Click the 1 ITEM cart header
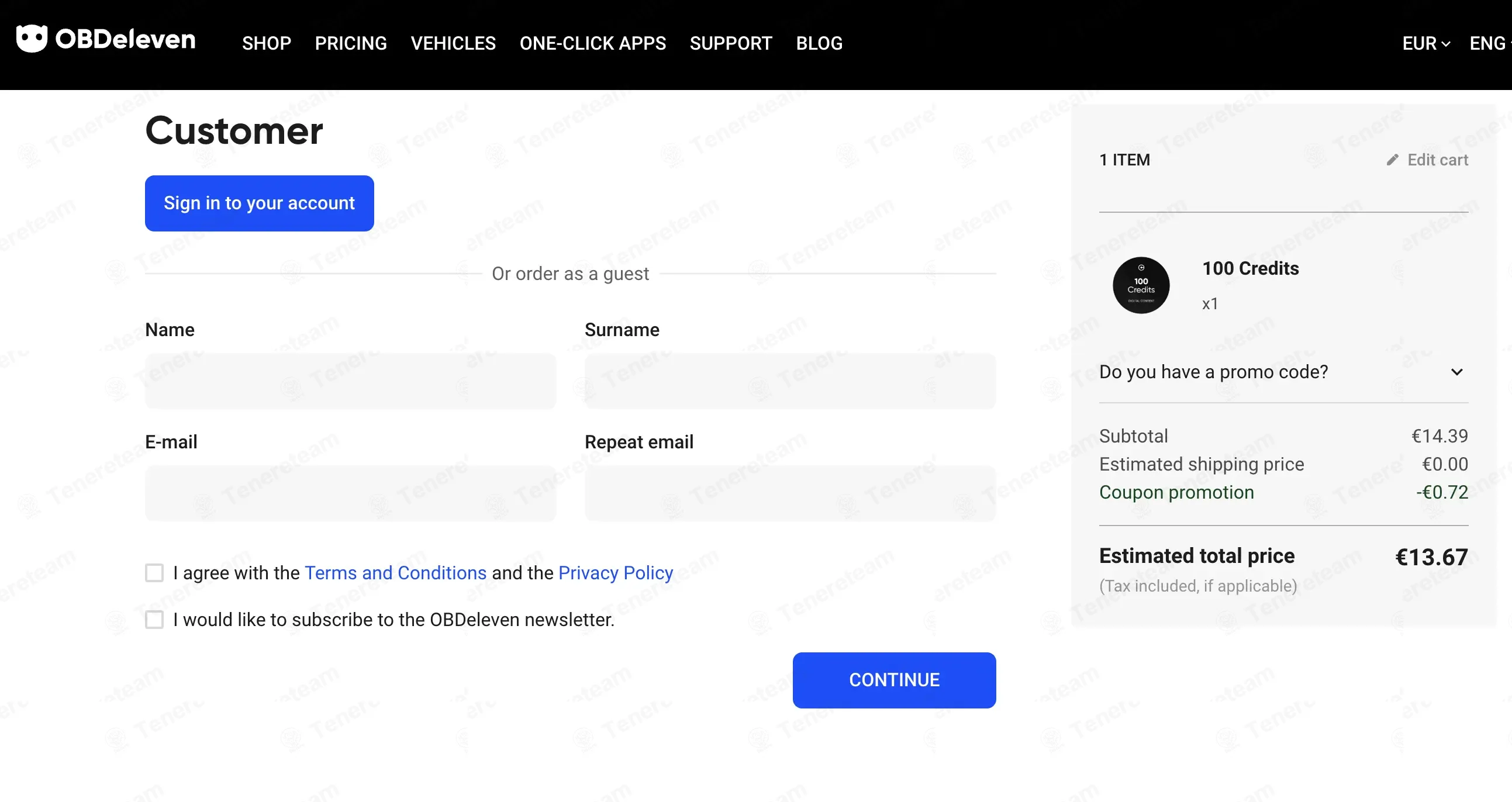Image resolution: width=1512 pixels, height=802 pixels. (x=1124, y=160)
